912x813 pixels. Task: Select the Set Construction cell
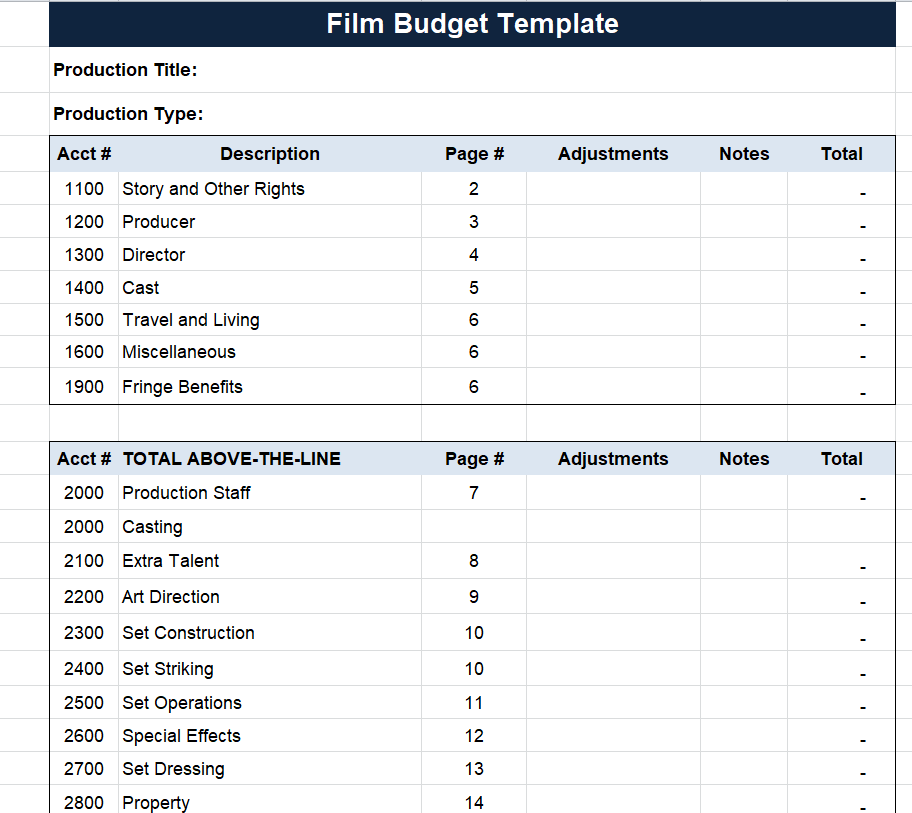tap(188, 633)
